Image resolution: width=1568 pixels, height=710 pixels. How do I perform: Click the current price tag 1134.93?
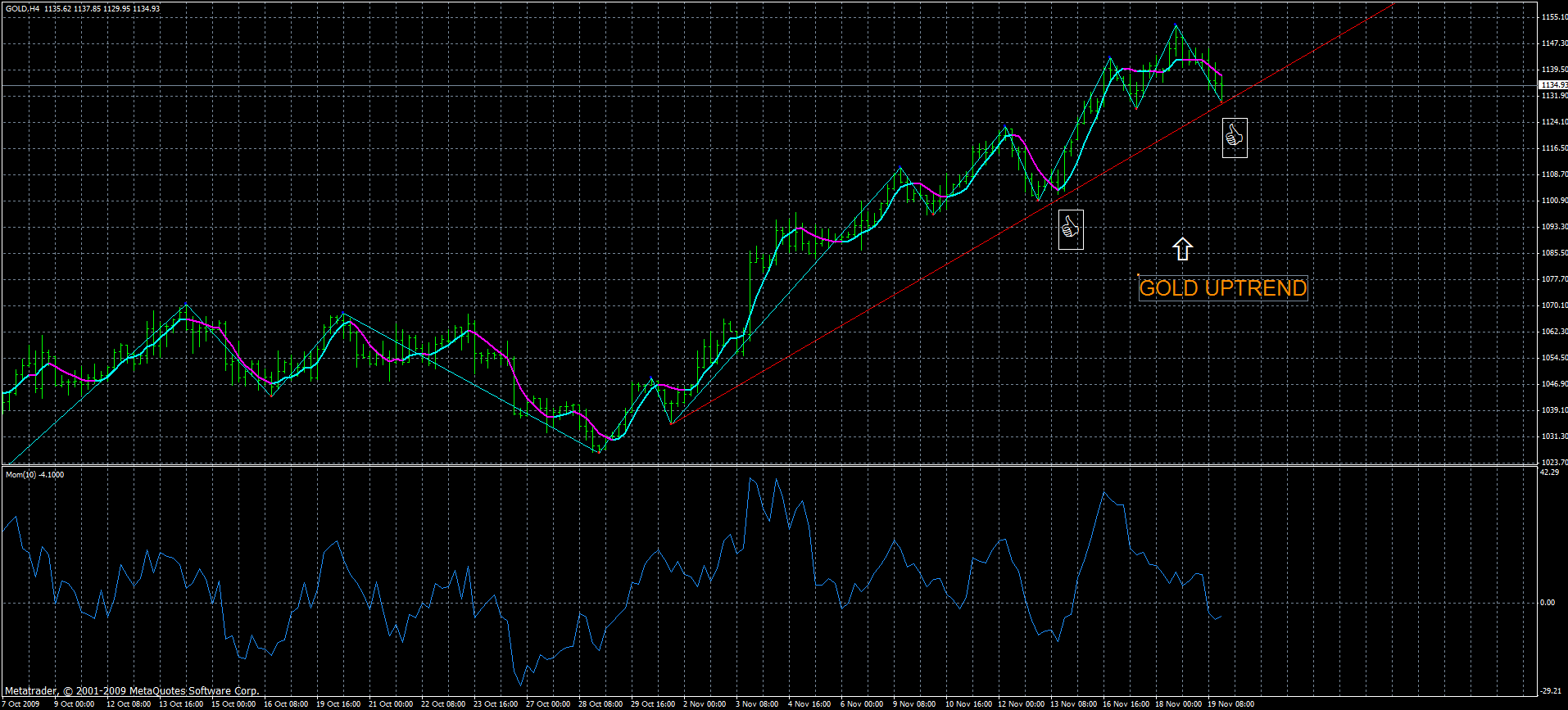click(1553, 85)
